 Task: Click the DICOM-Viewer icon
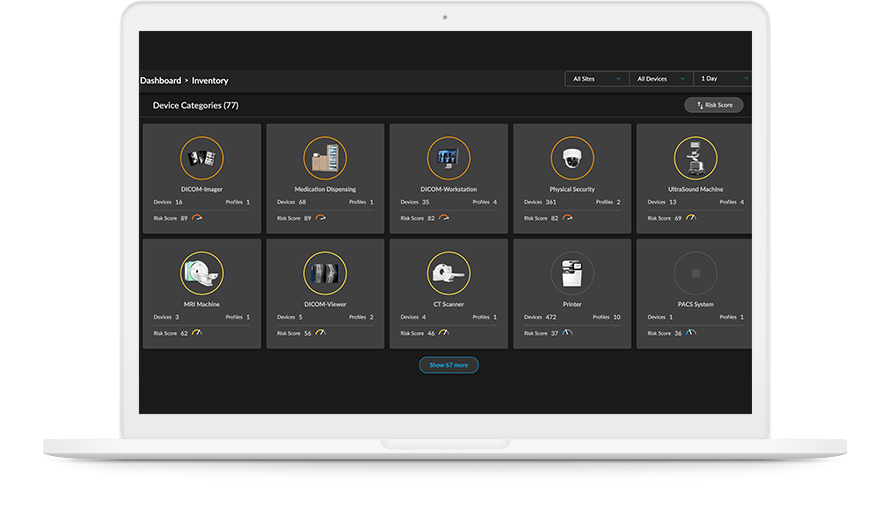click(x=325, y=273)
